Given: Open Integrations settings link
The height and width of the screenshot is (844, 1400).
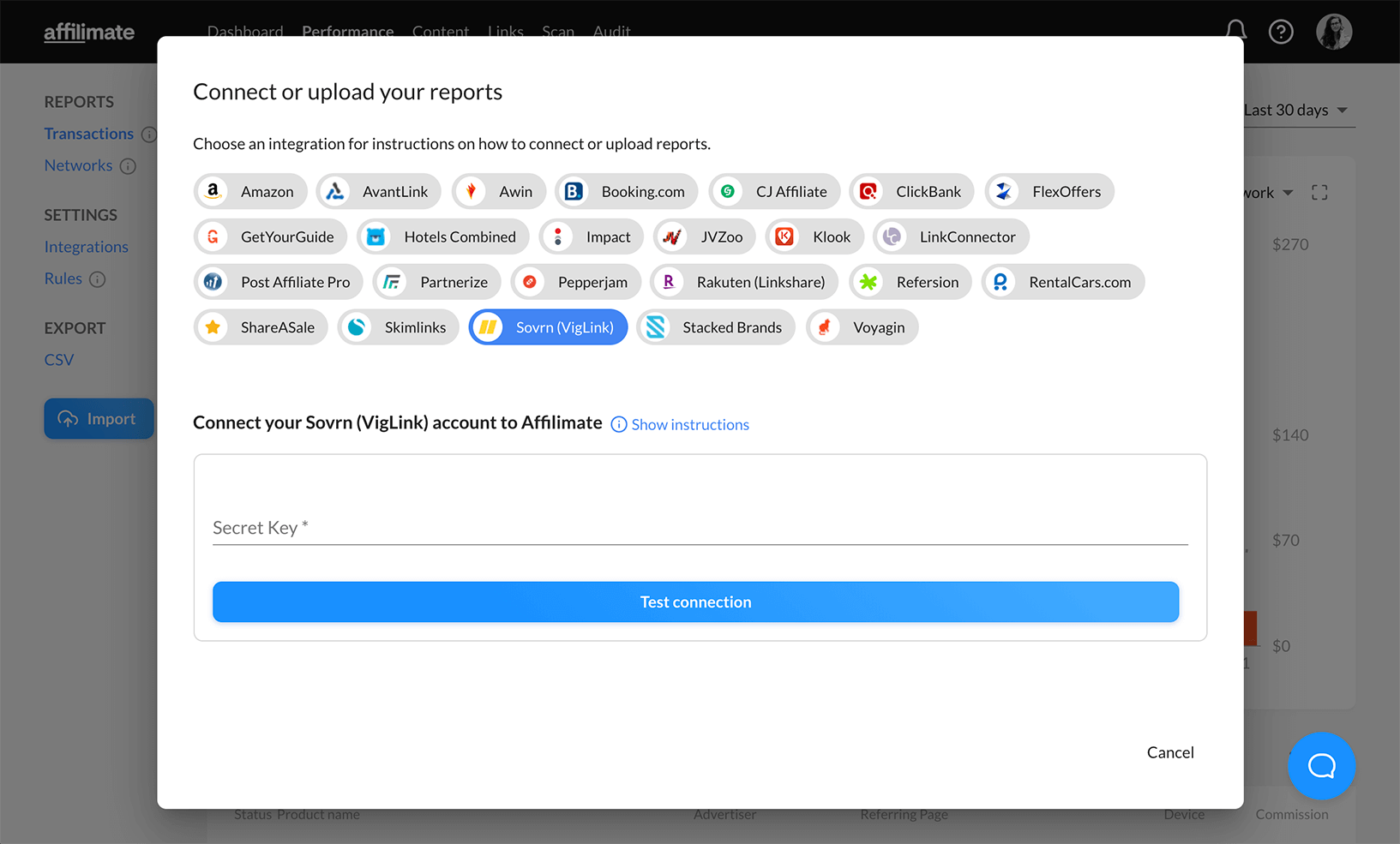Looking at the screenshot, I should [x=87, y=247].
